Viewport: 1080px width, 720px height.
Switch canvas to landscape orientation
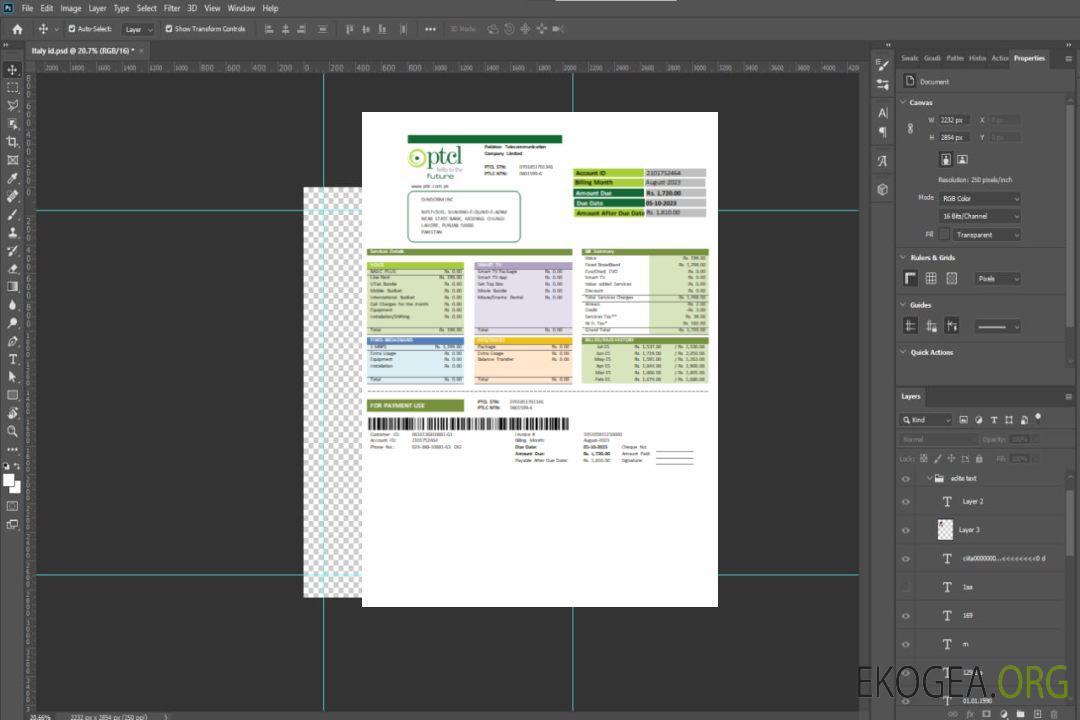(x=962, y=159)
